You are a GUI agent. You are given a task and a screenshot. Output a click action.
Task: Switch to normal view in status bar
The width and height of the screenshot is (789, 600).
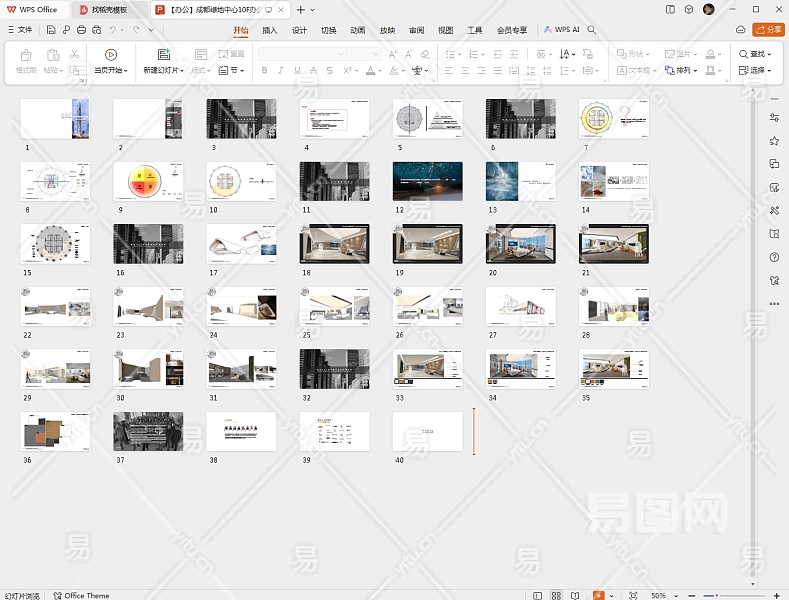pyautogui.click(x=538, y=595)
